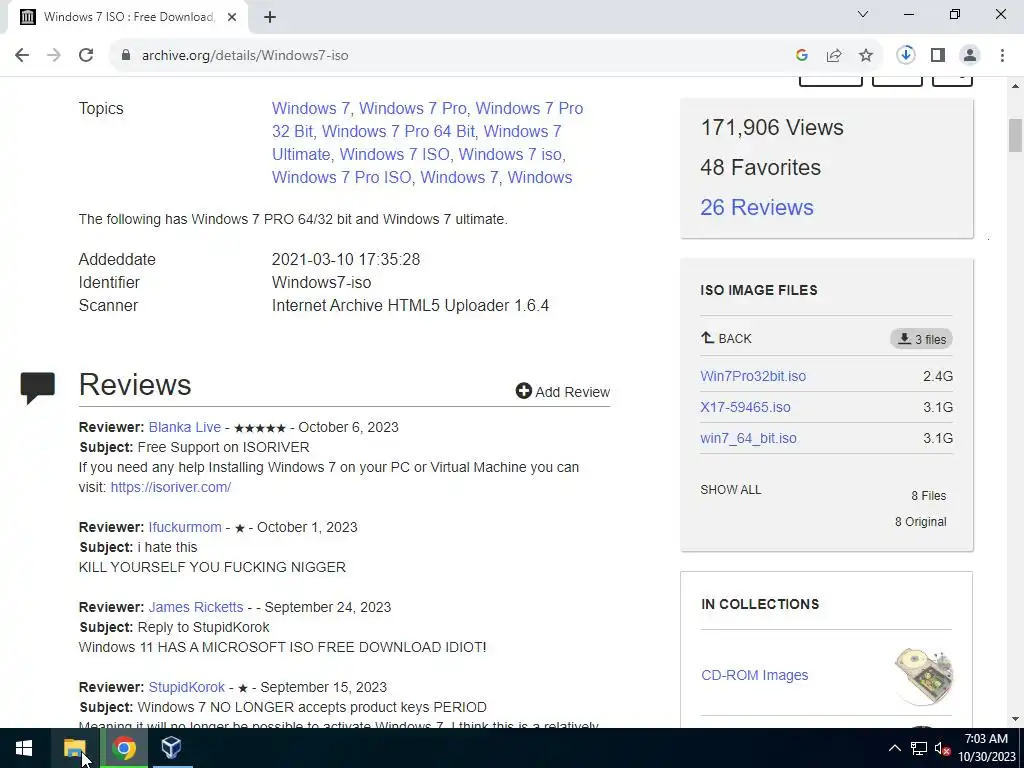Click the 48 Favorites text
This screenshot has width=1024, height=768.
tap(760, 167)
